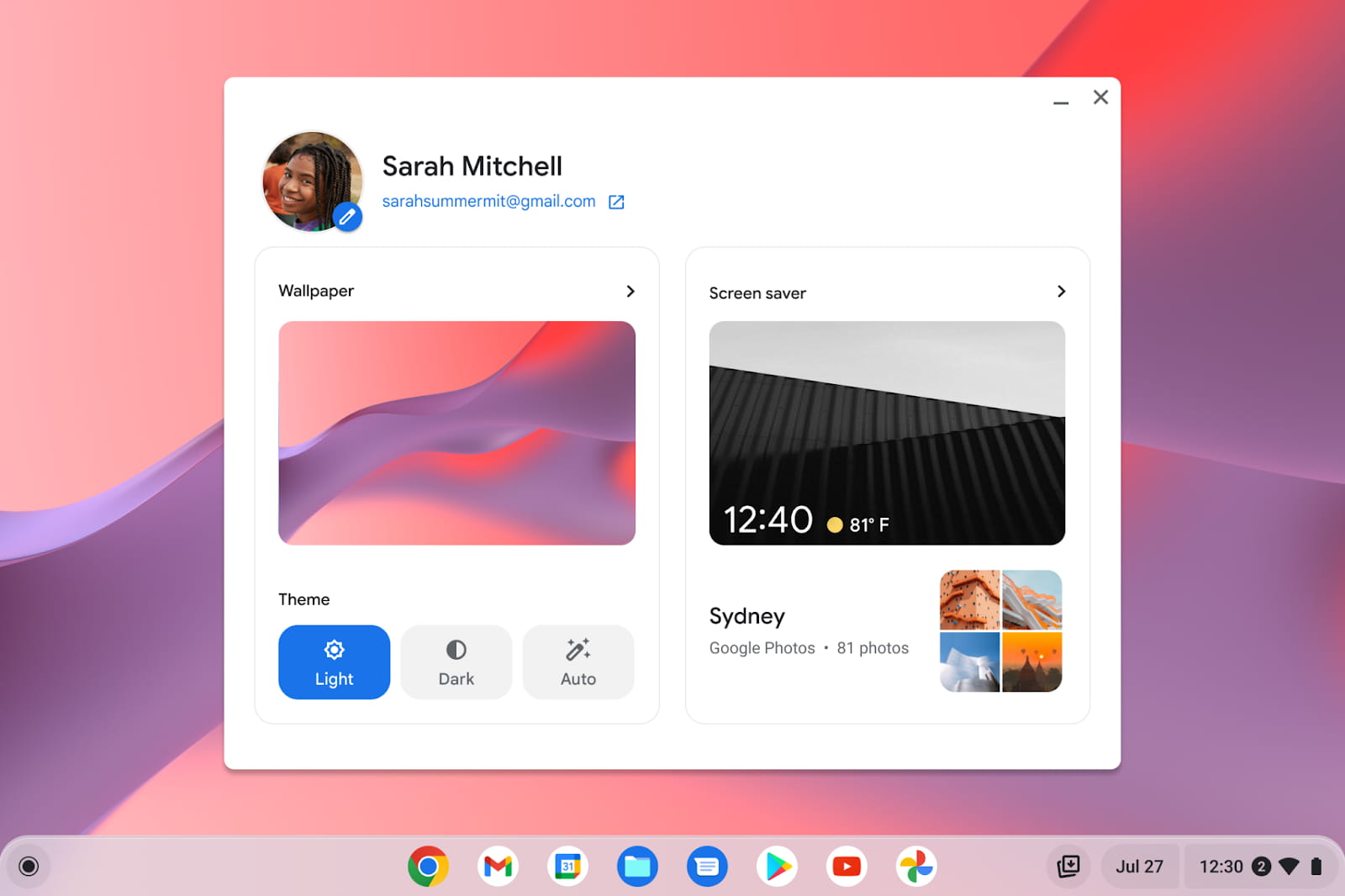Click the sarahsummermit@gmail.com email link
1345x896 pixels.
pos(488,202)
